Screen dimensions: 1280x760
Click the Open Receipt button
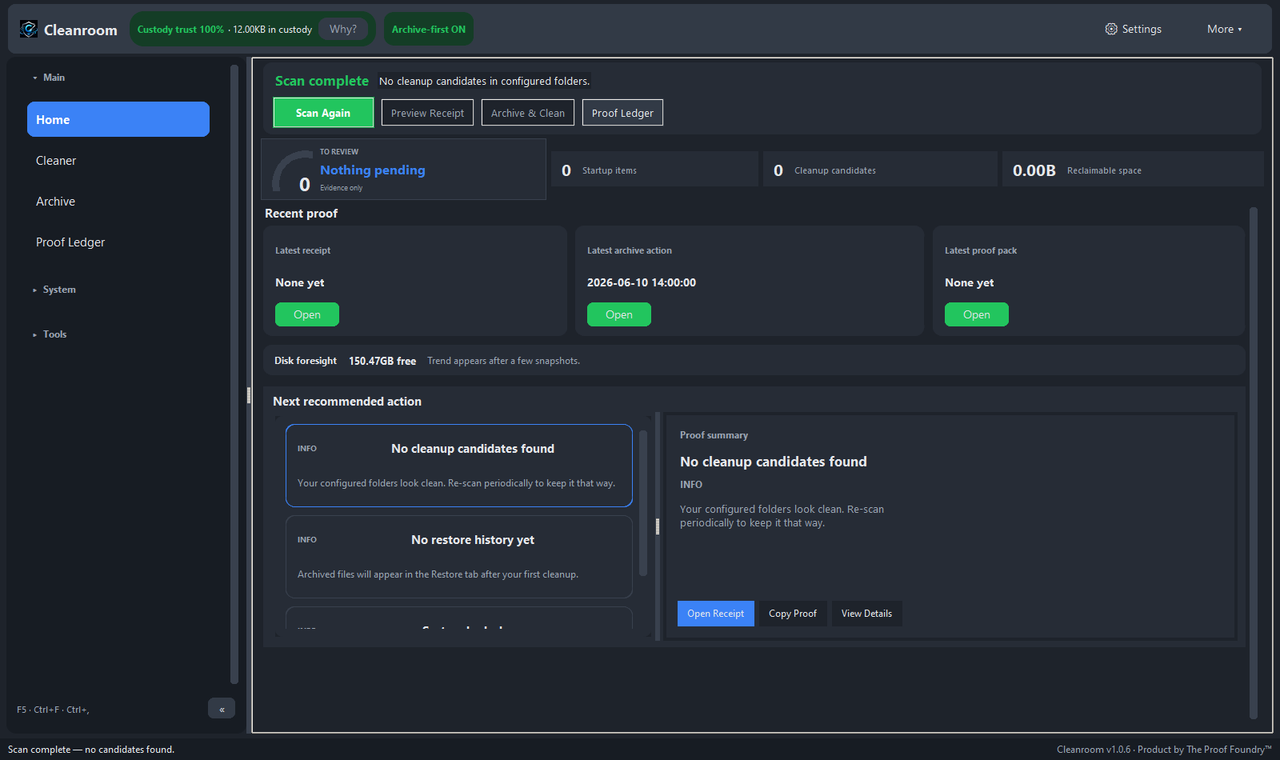(x=715, y=613)
